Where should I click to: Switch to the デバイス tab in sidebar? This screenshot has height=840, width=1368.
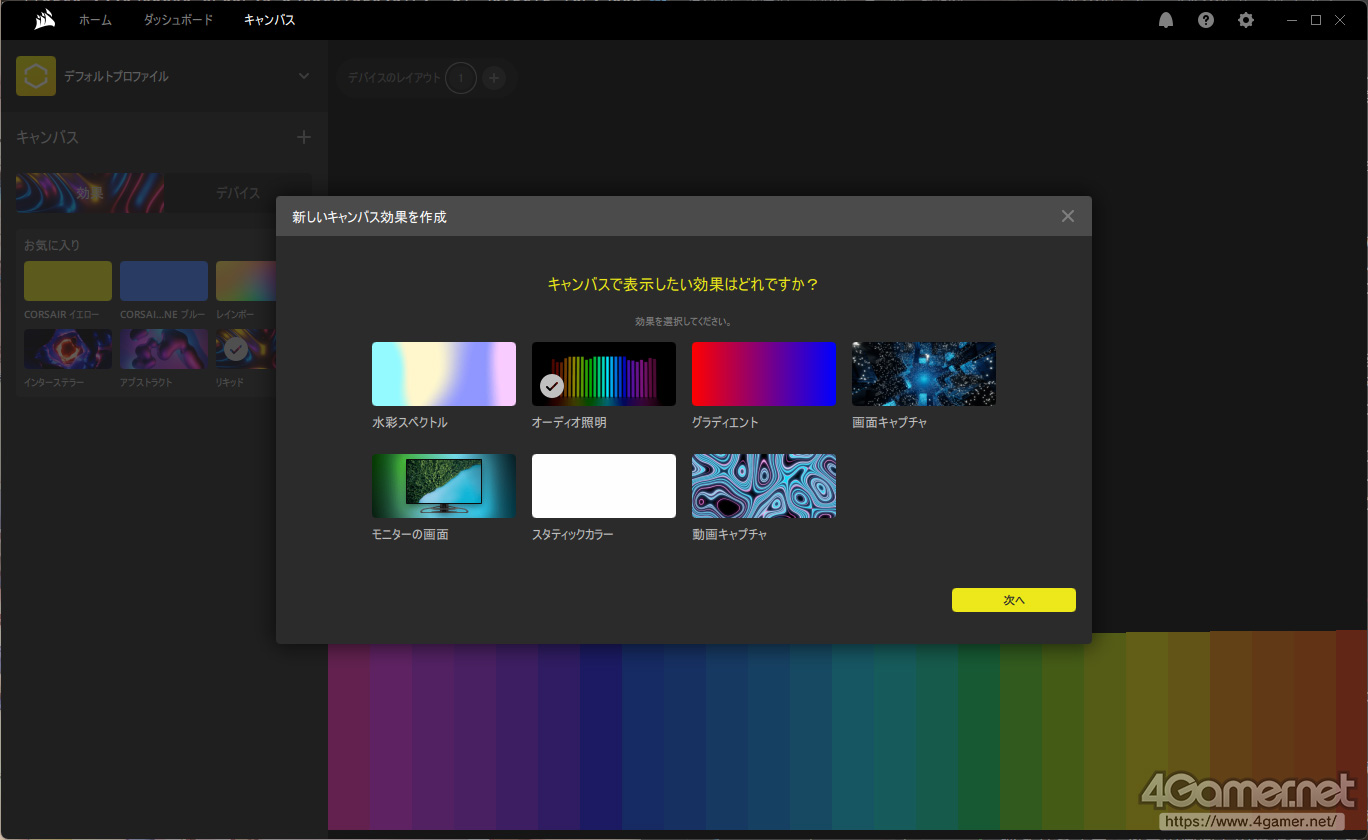click(x=238, y=193)
